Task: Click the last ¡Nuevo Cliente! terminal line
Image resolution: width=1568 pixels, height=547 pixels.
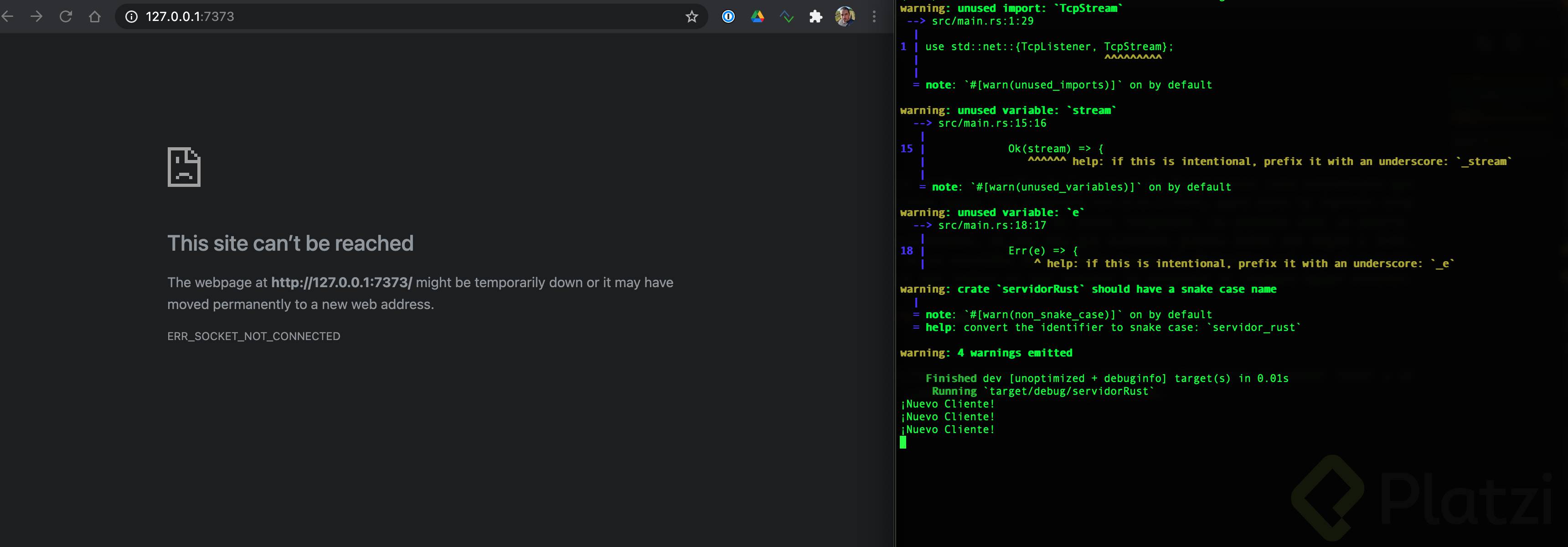Action: click(947, 429)
